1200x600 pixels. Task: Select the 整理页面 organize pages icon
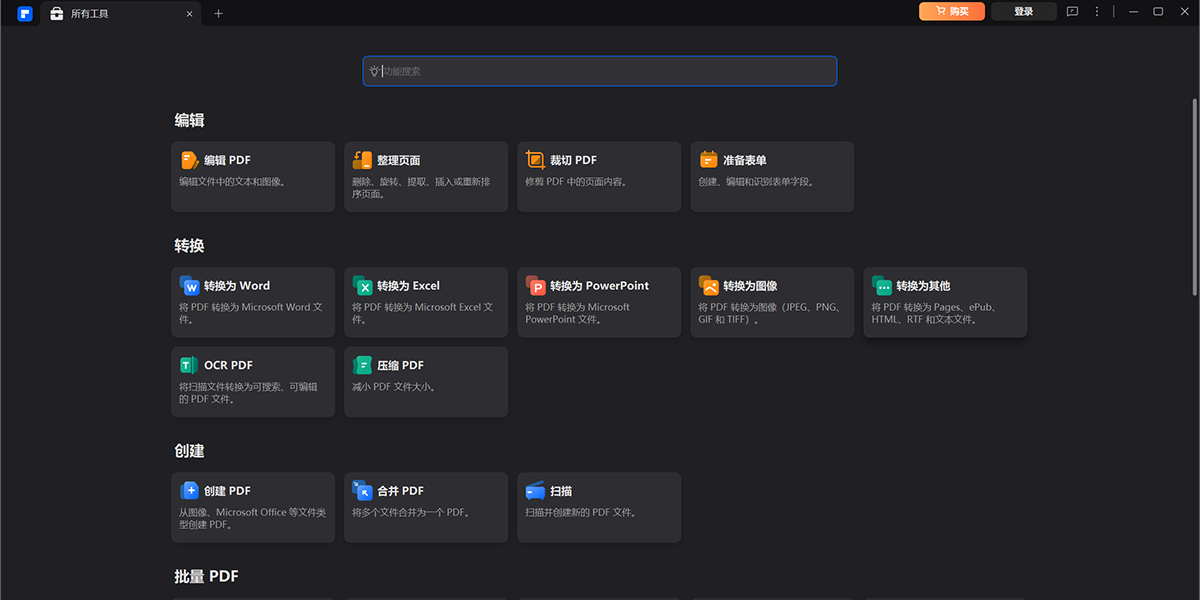[x=362, y=160]
